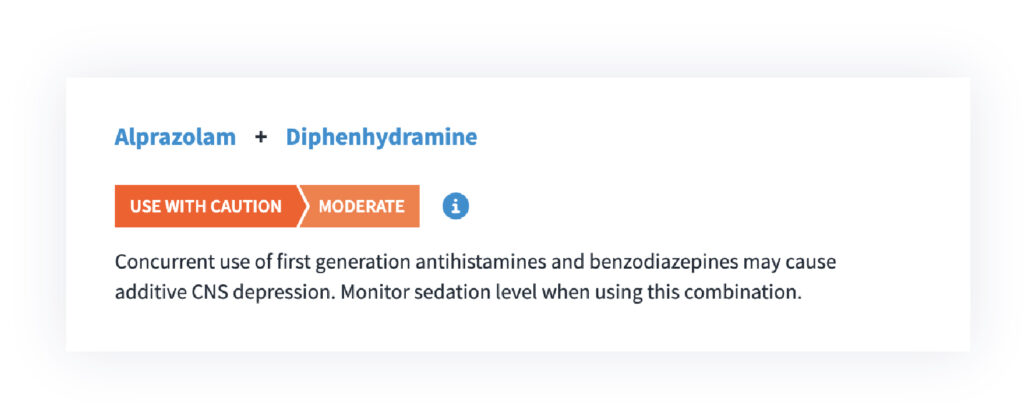This screenshot has width=1024, height=408.
Task: Open the blue info icon beside severity badges
Action: [x=455, y=206]
